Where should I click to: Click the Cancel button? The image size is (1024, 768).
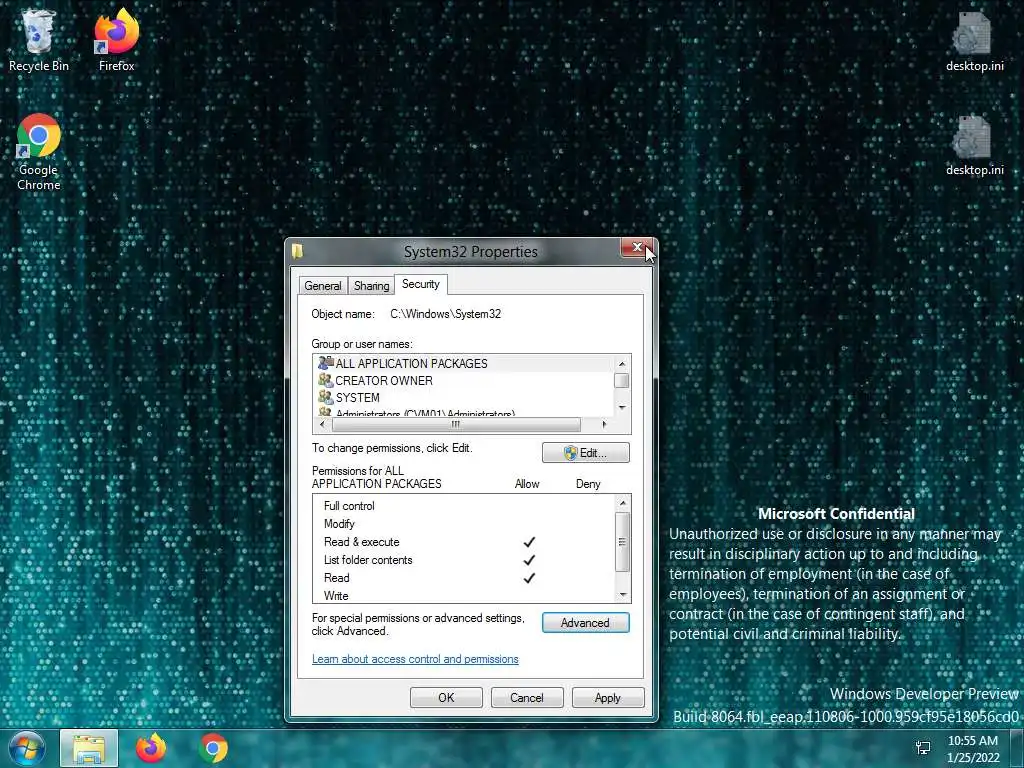tap(526, 697)
